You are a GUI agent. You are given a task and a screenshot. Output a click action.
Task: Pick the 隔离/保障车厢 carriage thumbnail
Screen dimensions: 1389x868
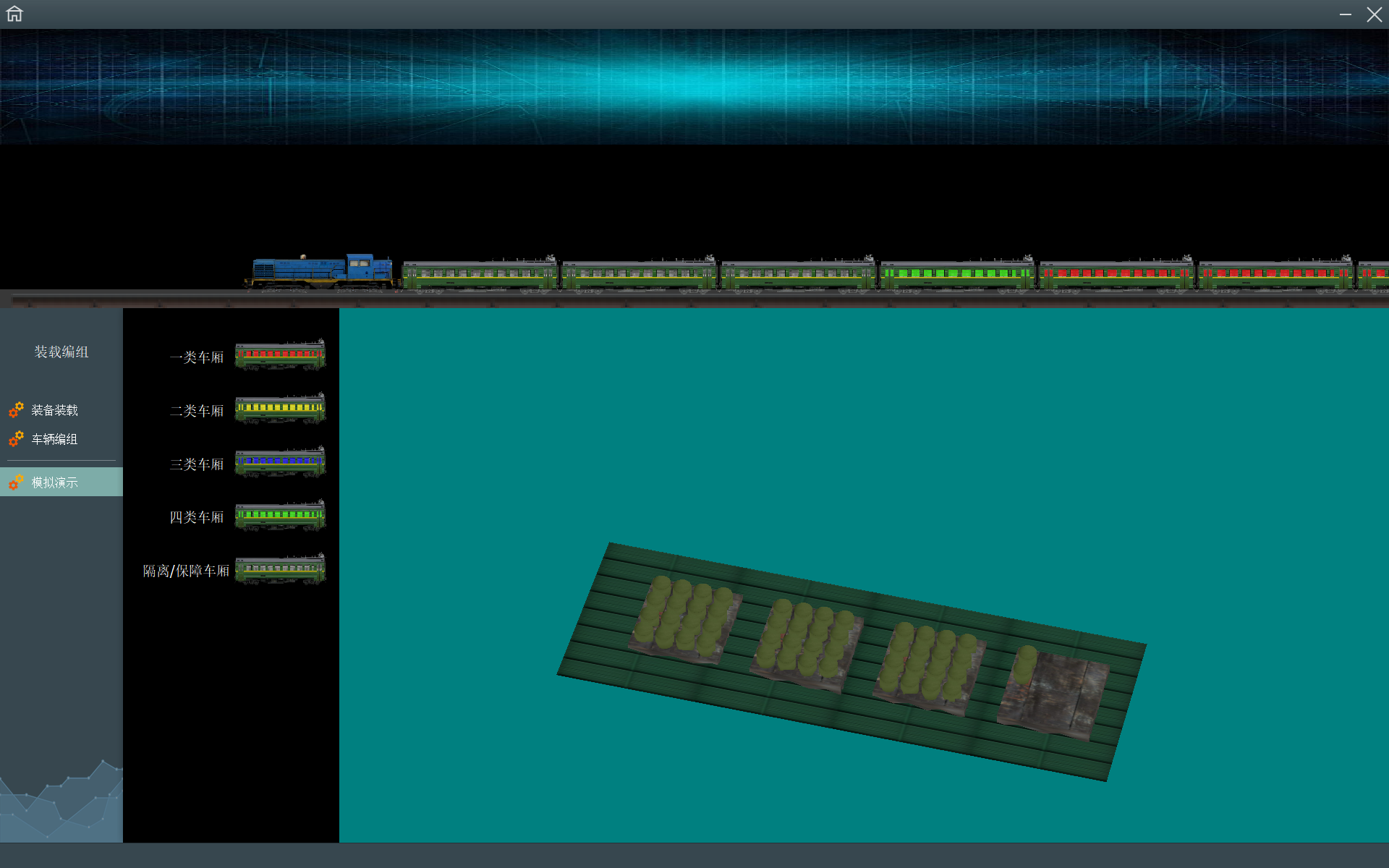click(x=281, y=569)
